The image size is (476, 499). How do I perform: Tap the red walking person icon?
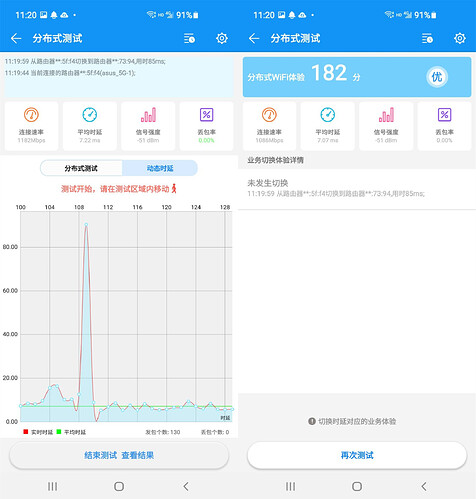pos(174,189)
